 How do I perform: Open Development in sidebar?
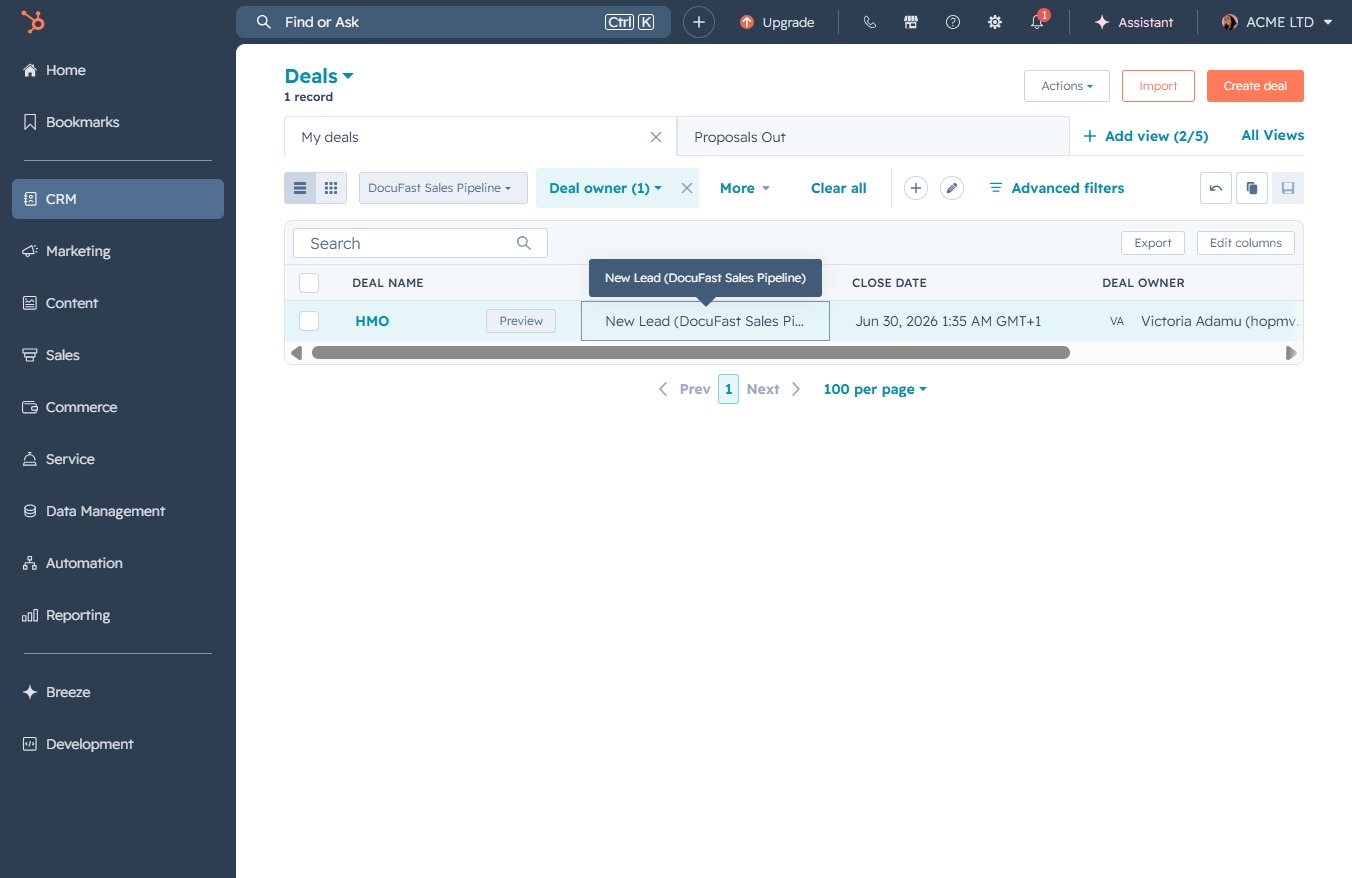tap(118, 744)
